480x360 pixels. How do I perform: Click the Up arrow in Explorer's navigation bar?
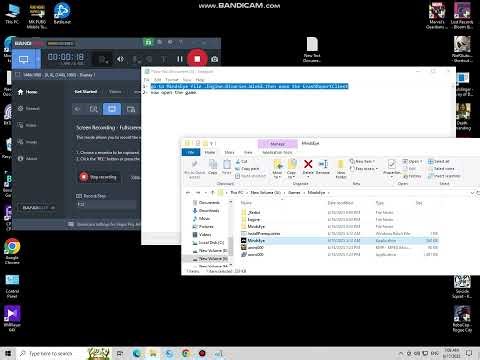[x=212, y=193]
